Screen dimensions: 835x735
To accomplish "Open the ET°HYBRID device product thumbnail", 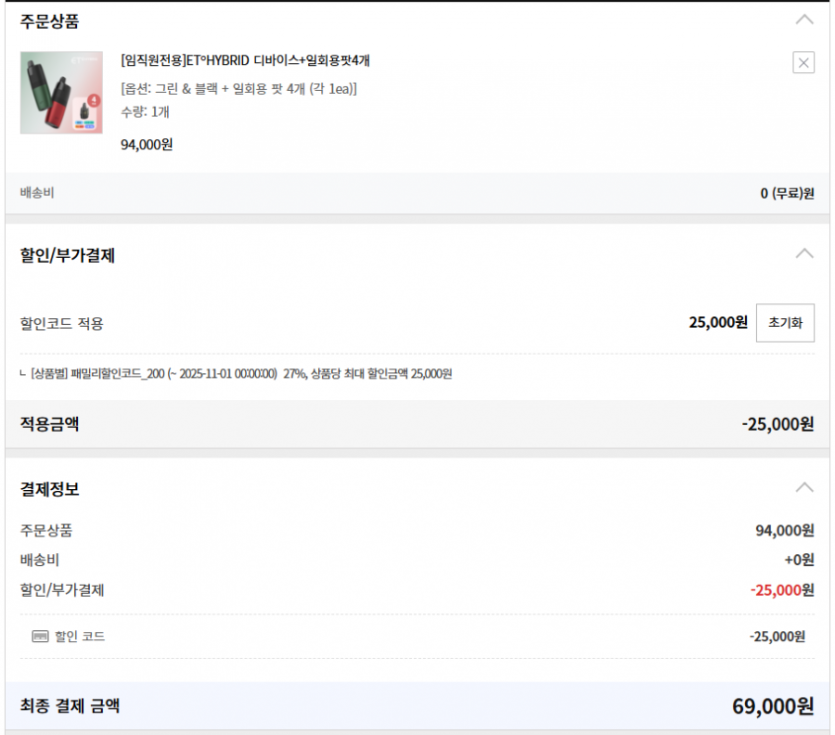I will tap(61, 93).
